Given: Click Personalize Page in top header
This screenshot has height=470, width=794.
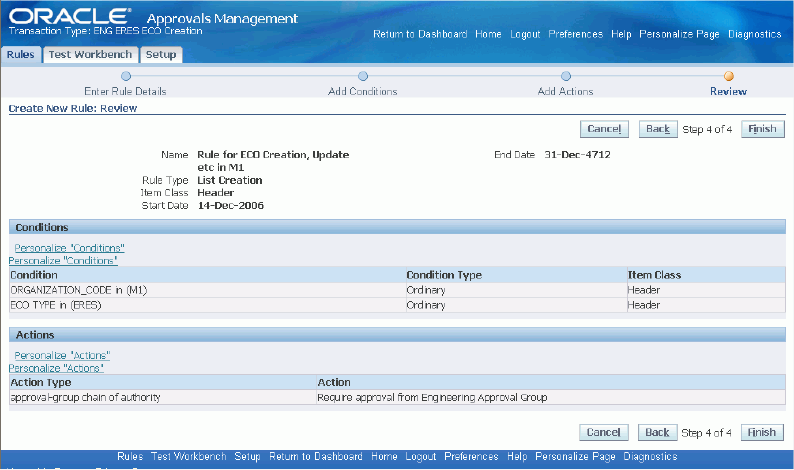Looking at the screenshot, I should (679, 34).
